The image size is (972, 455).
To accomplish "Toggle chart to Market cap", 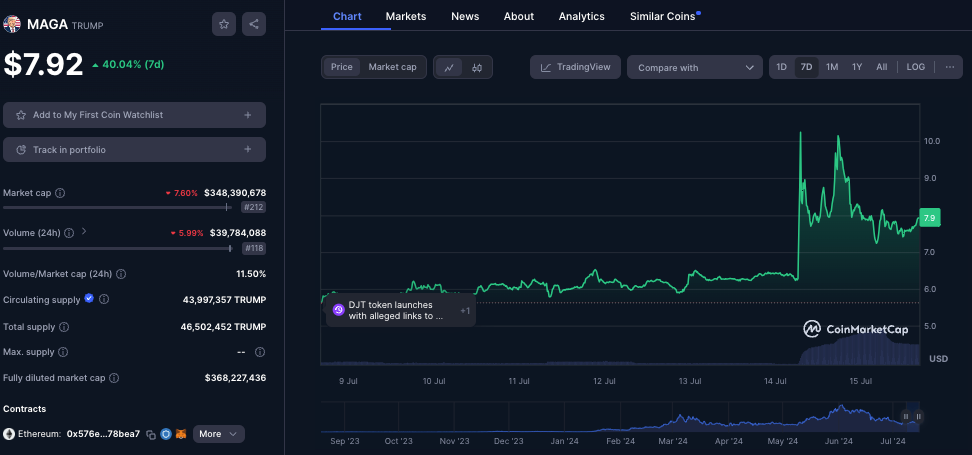I will point(392,67).
